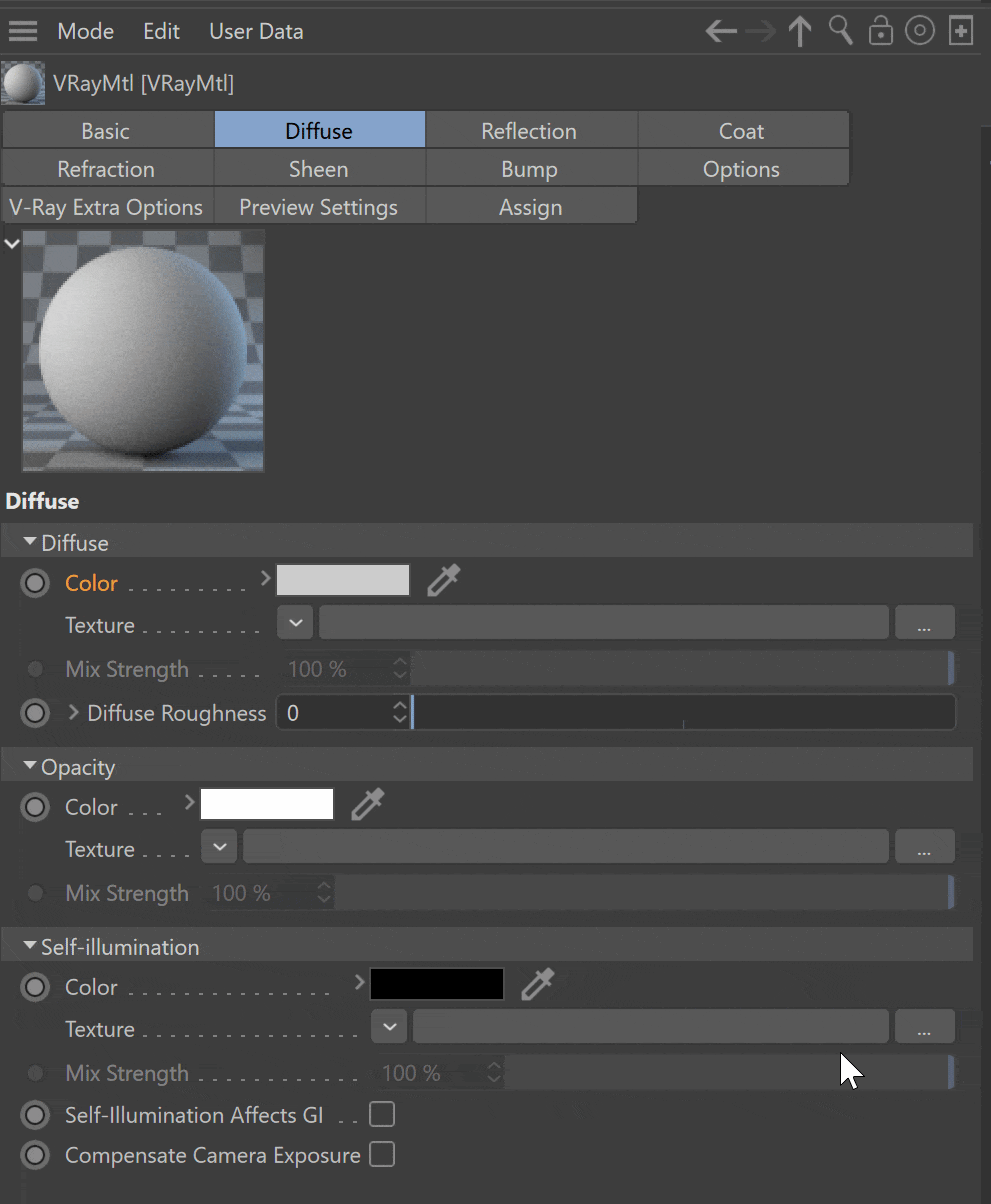The width and height of the screenshot is (991, 1204).
Task: Toggle Self-Illumination Affects GI animation dot
Action: [35, 1115]
